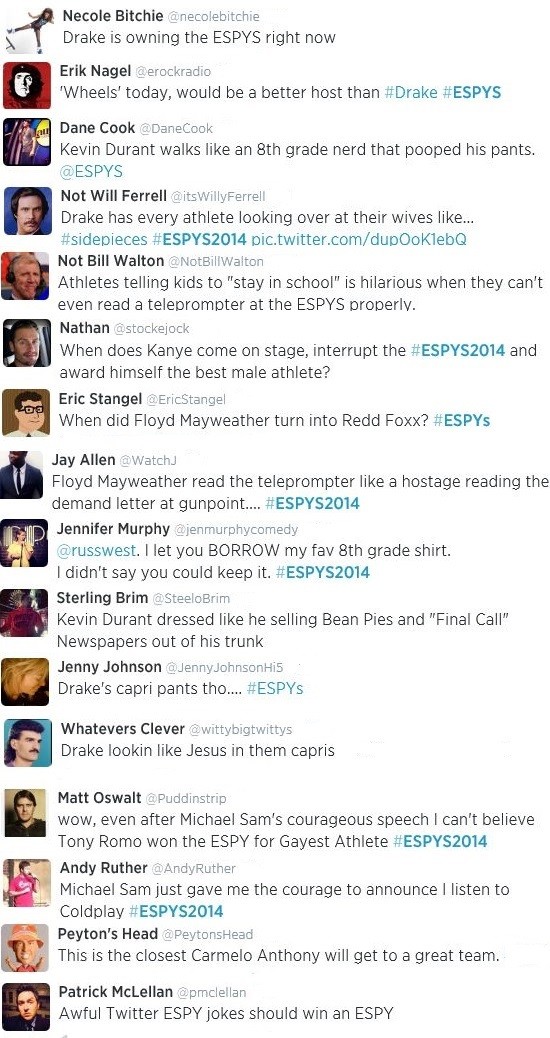Open Dane Cook's avatar image
The image size is (550, 1038).
pos(27,142)
